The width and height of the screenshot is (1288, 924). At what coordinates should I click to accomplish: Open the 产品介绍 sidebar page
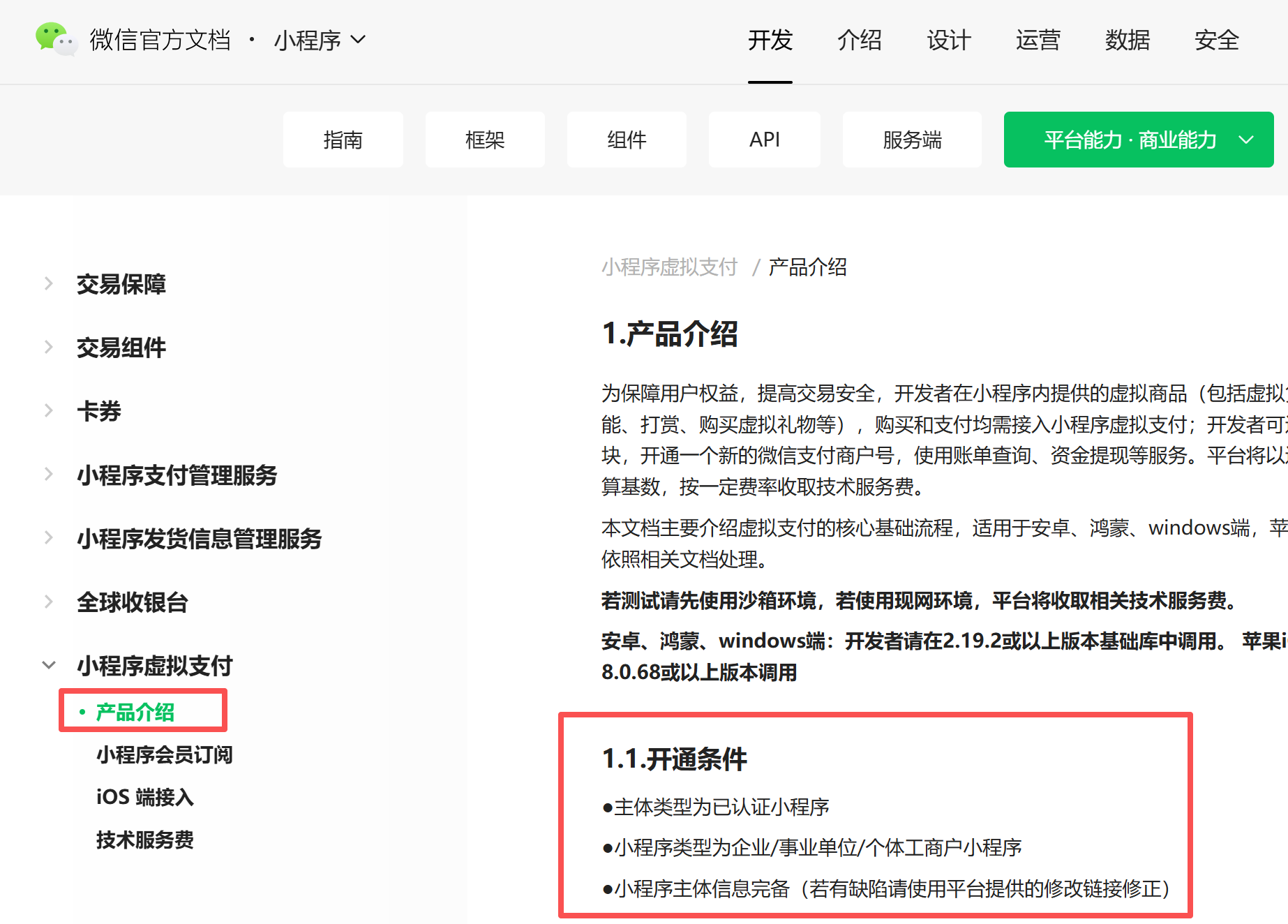coord(135,712)
